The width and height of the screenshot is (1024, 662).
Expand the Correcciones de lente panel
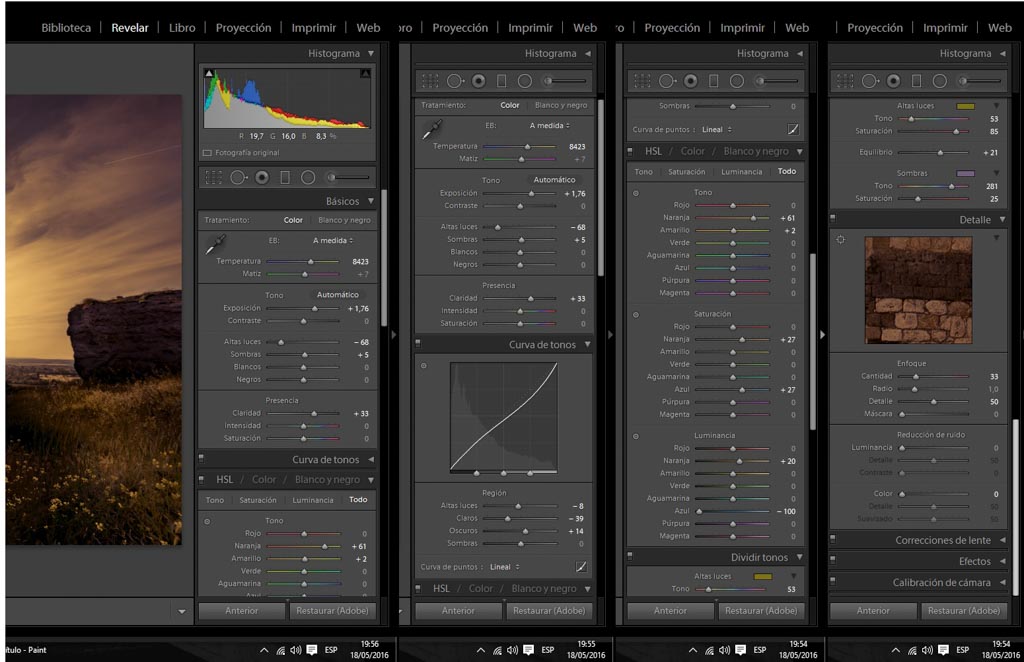(1002, 540)
